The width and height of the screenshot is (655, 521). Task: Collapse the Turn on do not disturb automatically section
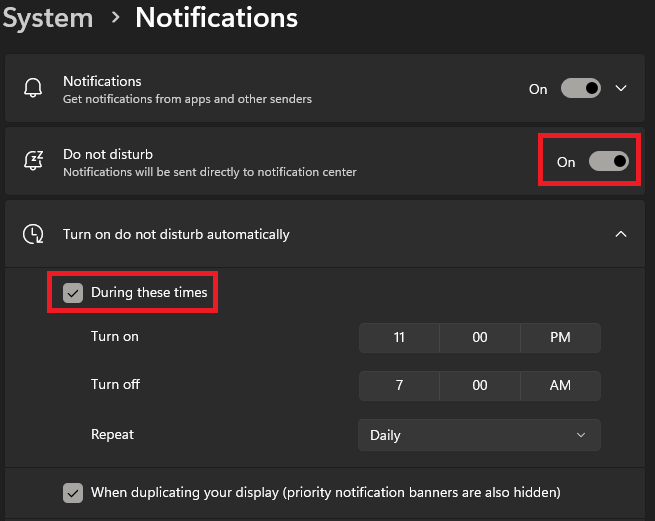click(621, 234)
